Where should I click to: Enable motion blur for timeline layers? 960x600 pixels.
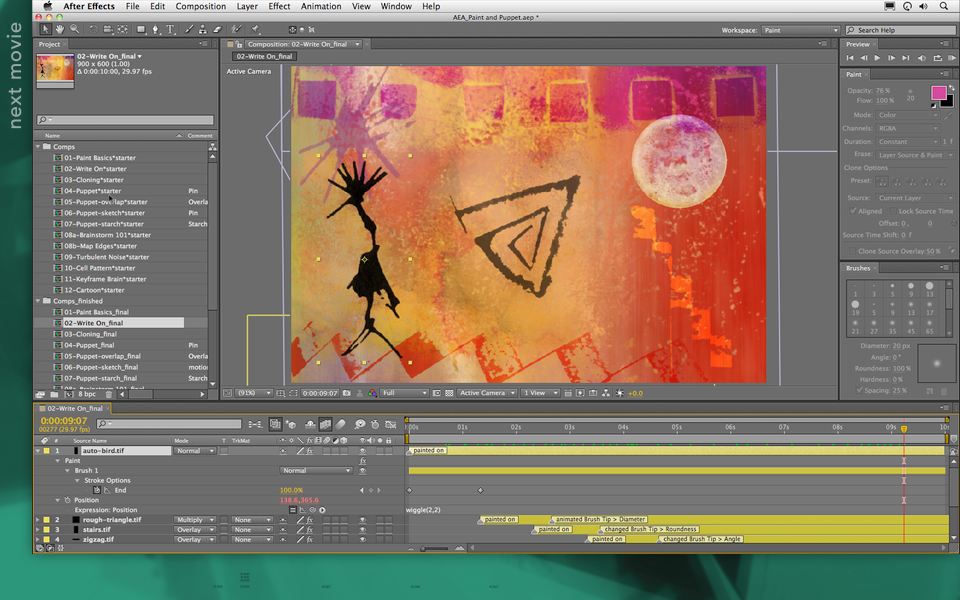coord(341,424)
